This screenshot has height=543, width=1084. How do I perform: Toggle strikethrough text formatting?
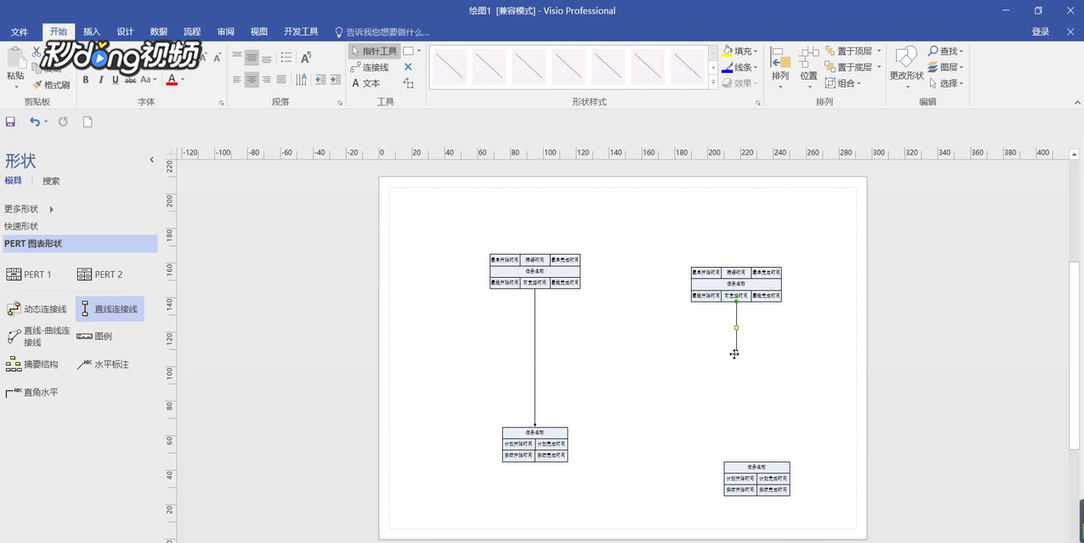pos(130,80)
